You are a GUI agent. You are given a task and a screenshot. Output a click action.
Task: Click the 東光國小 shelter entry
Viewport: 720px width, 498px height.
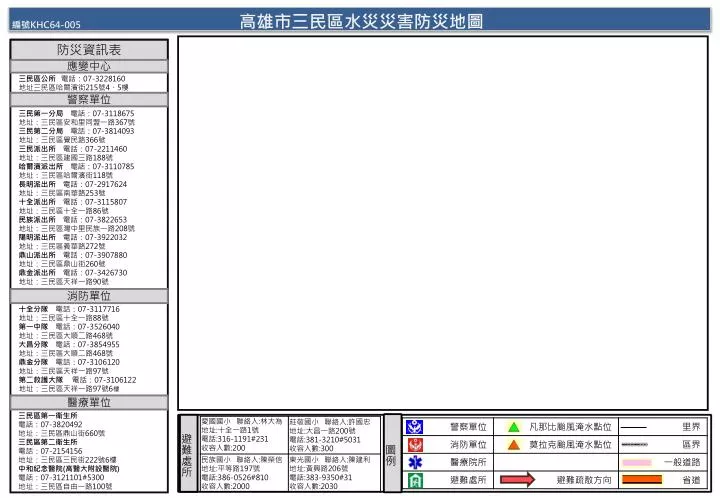pos(335,473)
